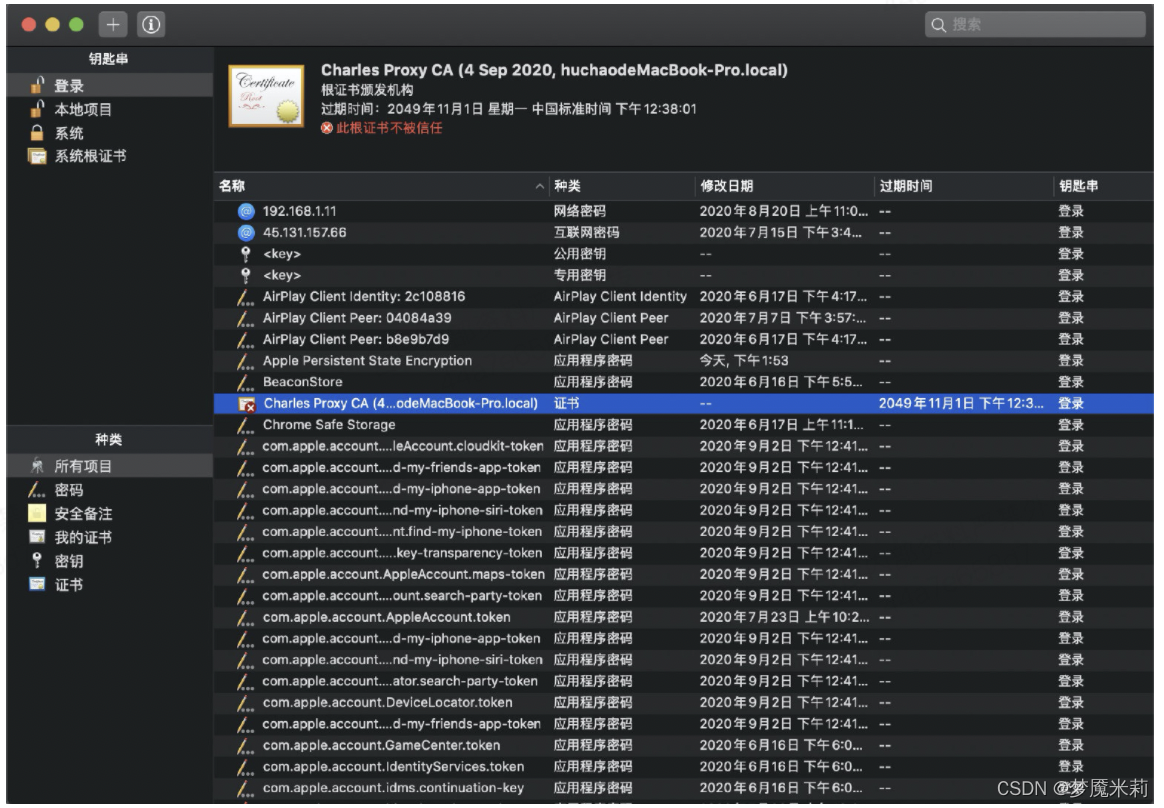
Task: Click the large Certificate Root thumbnail
Action: click(266, 96)
